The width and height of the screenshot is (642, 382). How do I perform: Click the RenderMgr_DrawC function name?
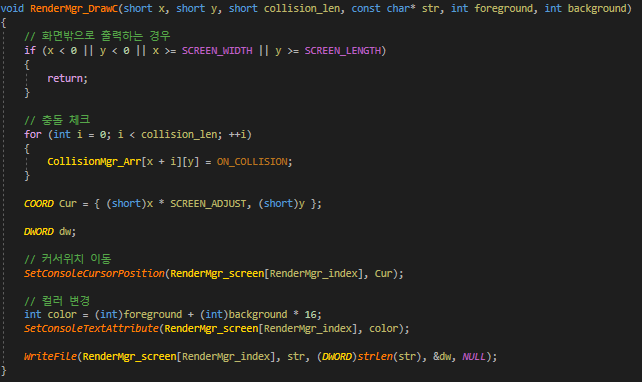74,8
